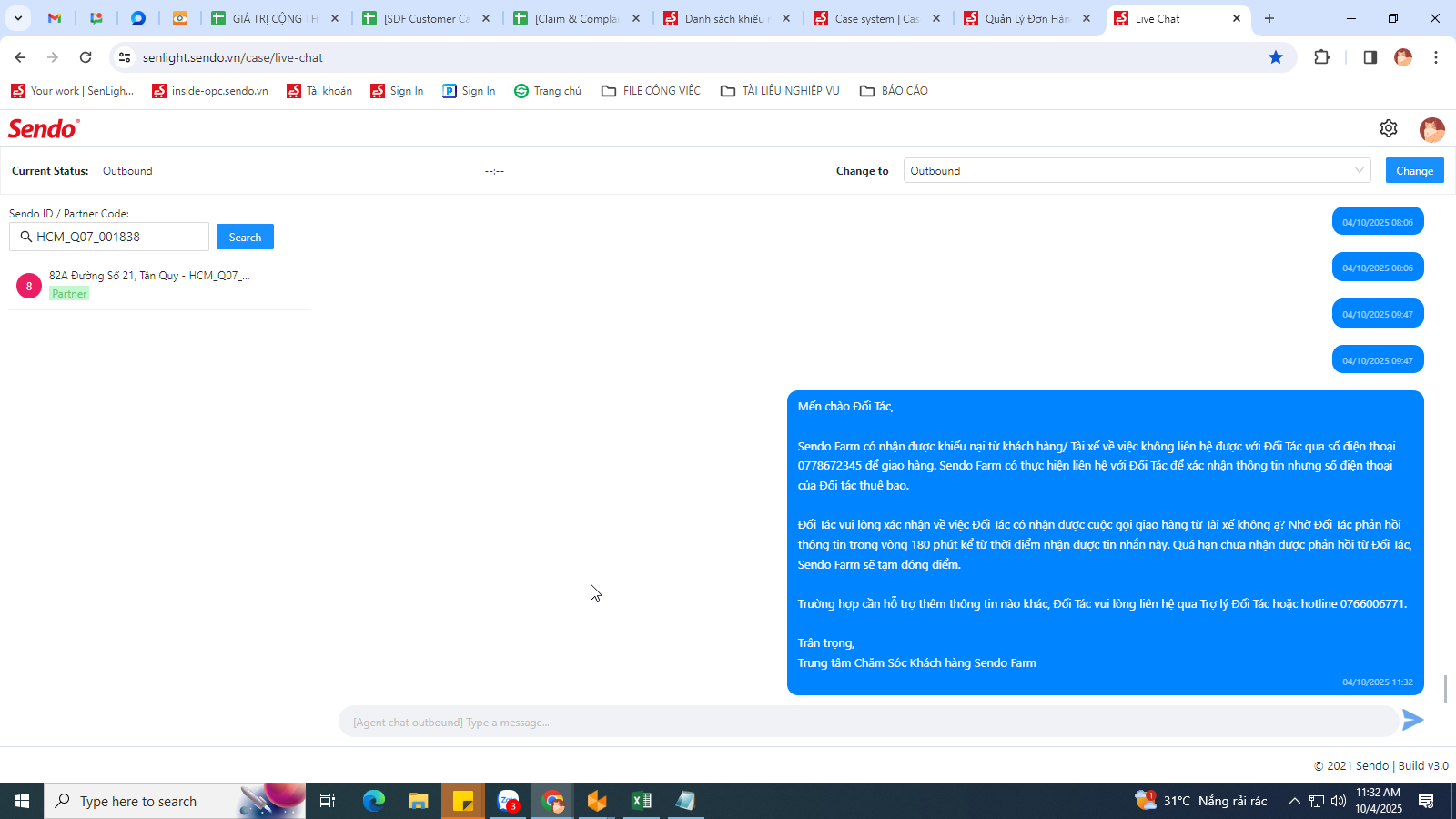This screenshot has height=819, width=1456.
Task: Open the Gmail pinned tab
Action: point(55,18)
